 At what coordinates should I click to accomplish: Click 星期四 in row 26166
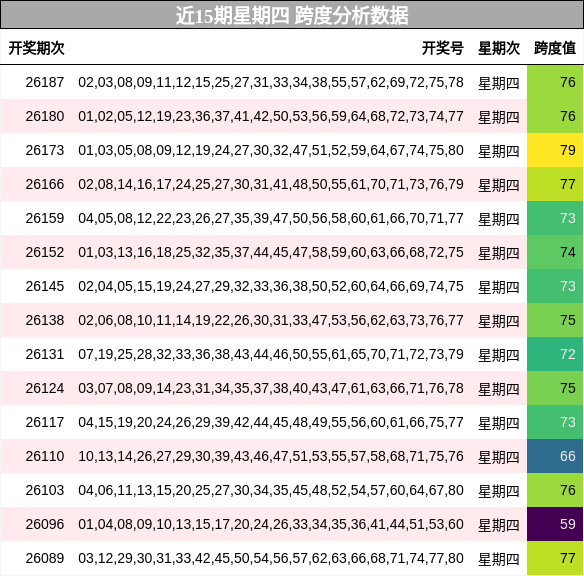coord(499,185)
